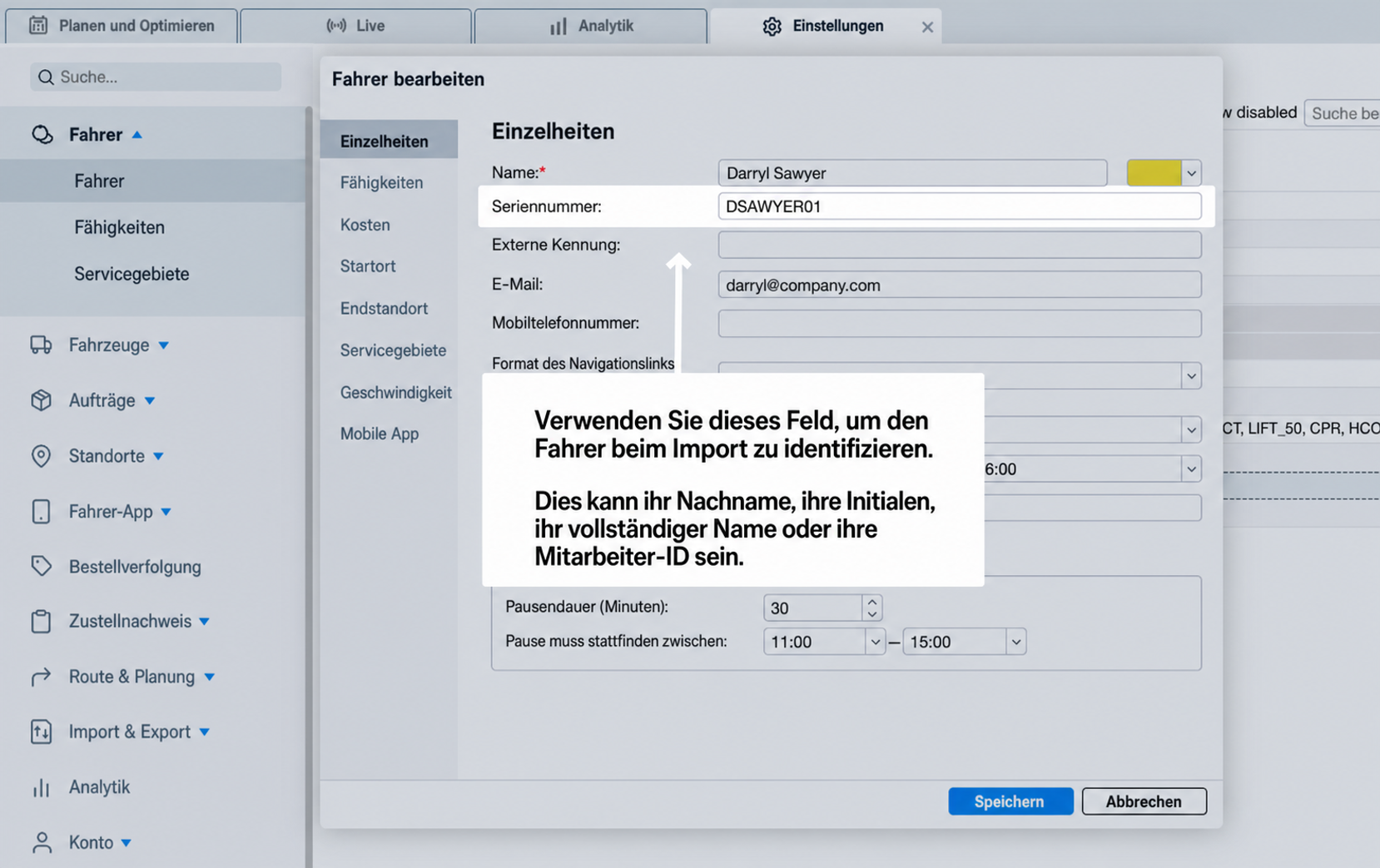This screenshot has height=868, width=1380.
Task: Select Fähigkeiten in the sidebar
Action: (x=119, y=227)
